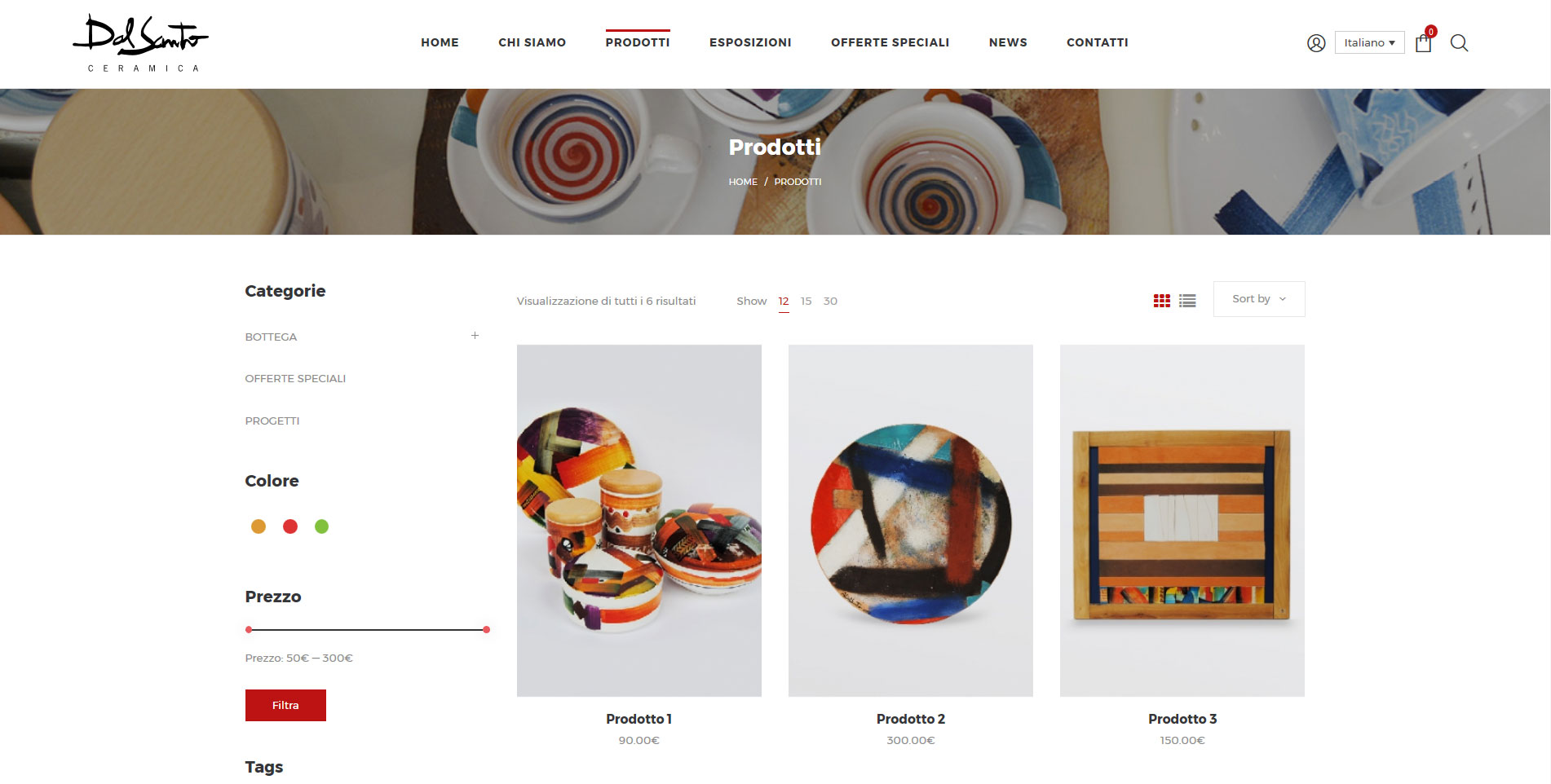Go to Esposizioni in navigation
The image size is (1551, 784).
click(x=750, y=42)
